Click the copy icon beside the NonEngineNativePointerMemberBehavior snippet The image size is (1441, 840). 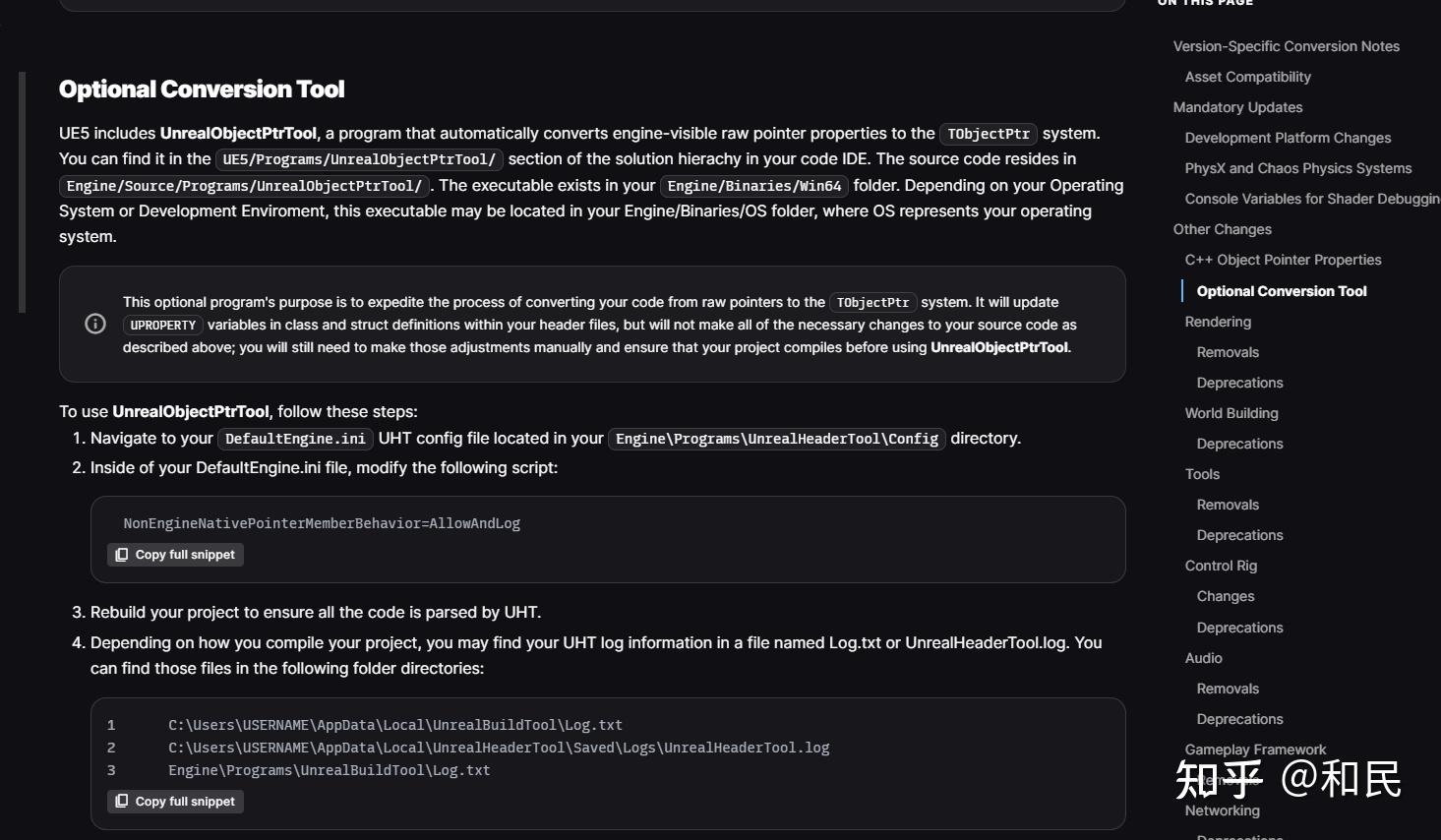[122, 555]
